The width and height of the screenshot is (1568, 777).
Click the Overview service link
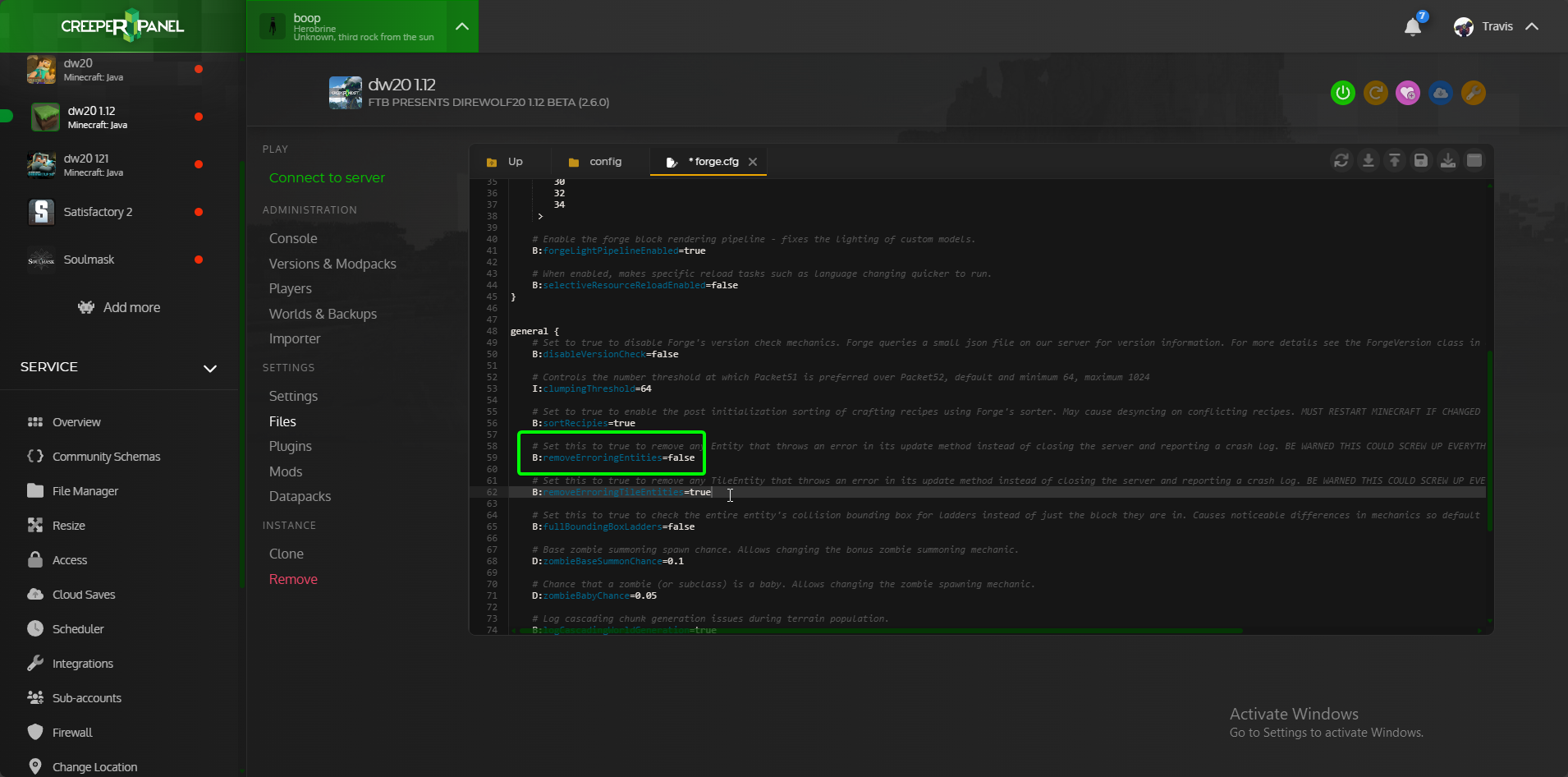pos(76,422)
